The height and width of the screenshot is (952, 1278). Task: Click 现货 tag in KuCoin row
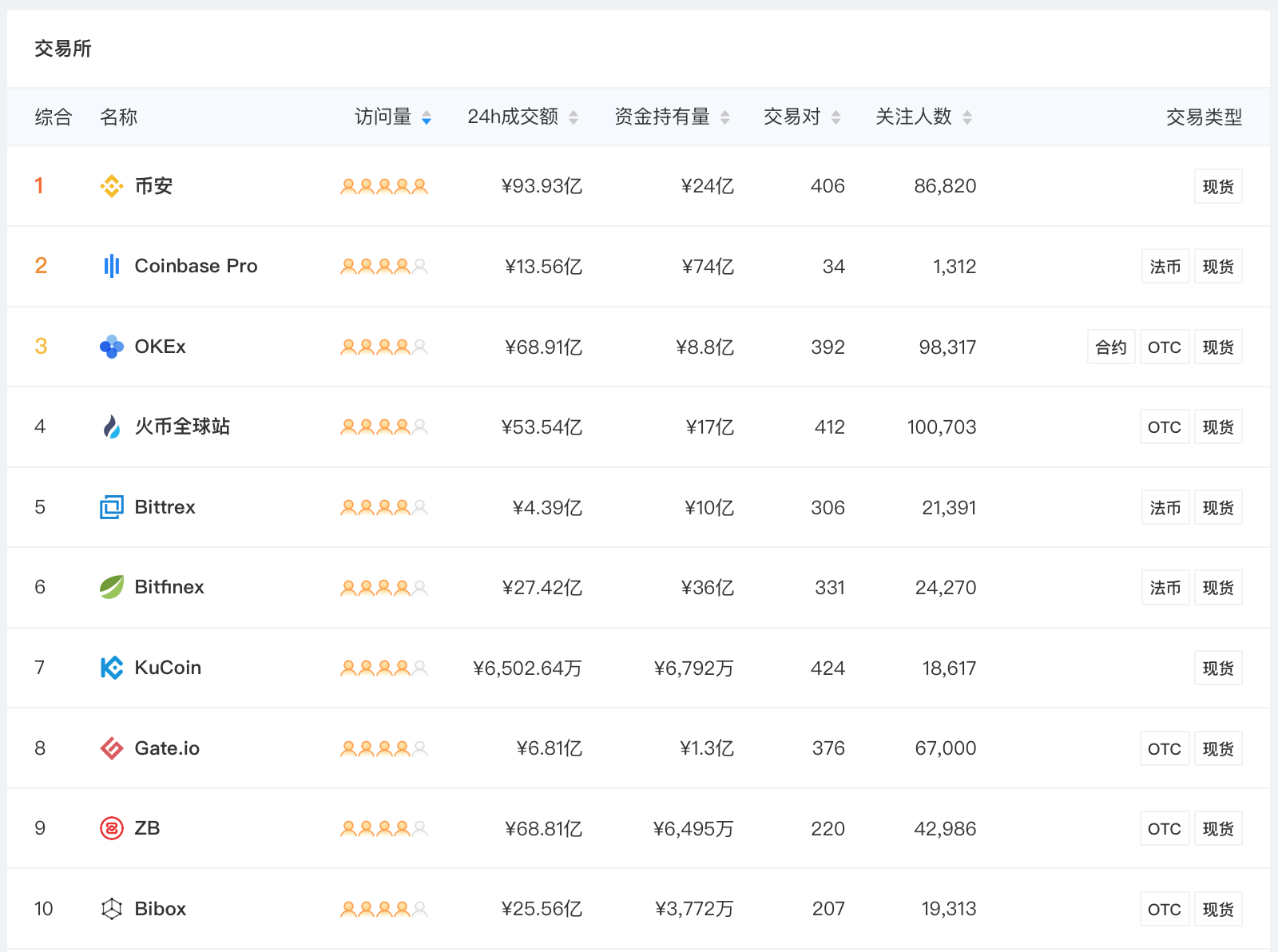(1218, 668)
